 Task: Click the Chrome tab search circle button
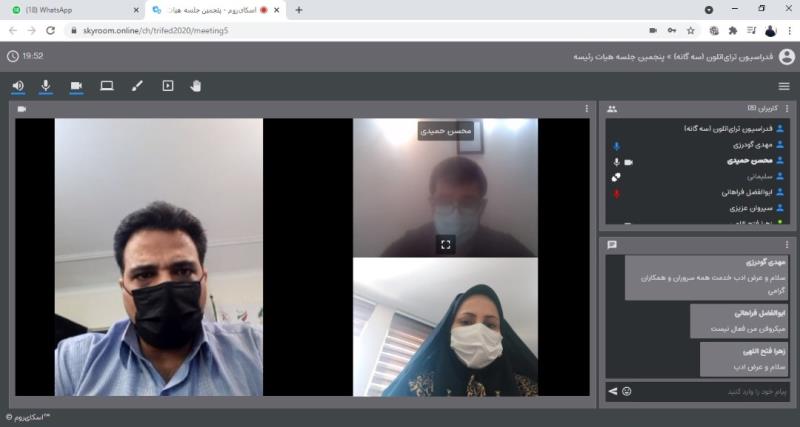[709, 10]
